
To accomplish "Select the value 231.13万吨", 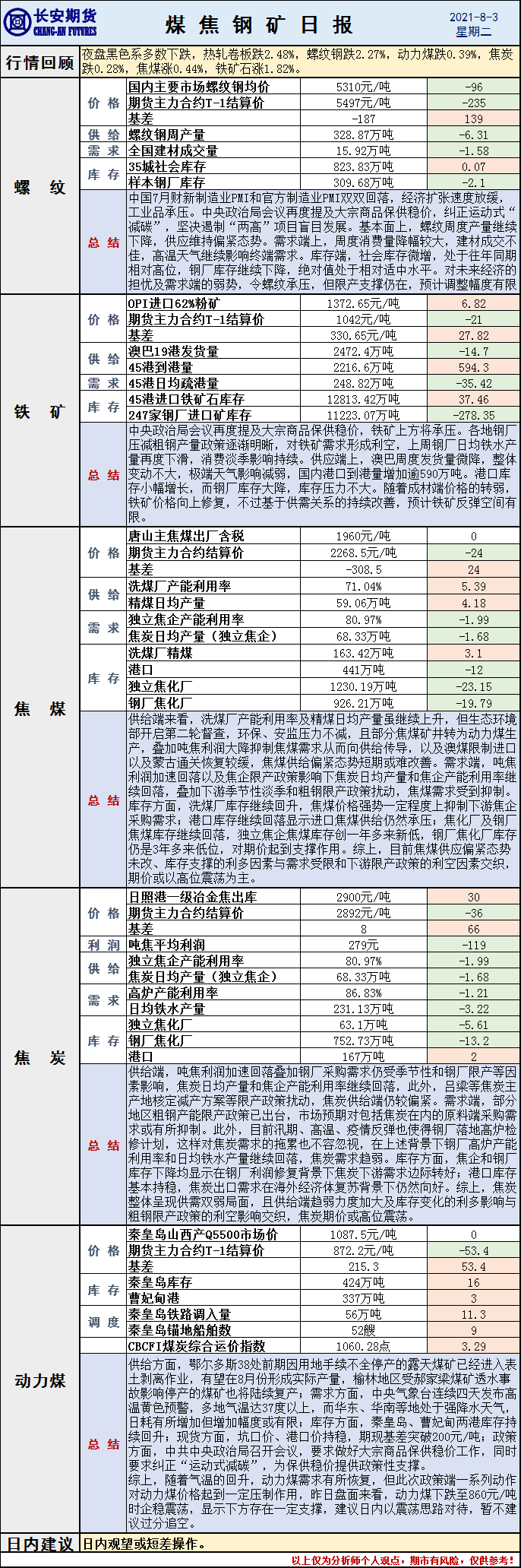I will coord(363,1009).
